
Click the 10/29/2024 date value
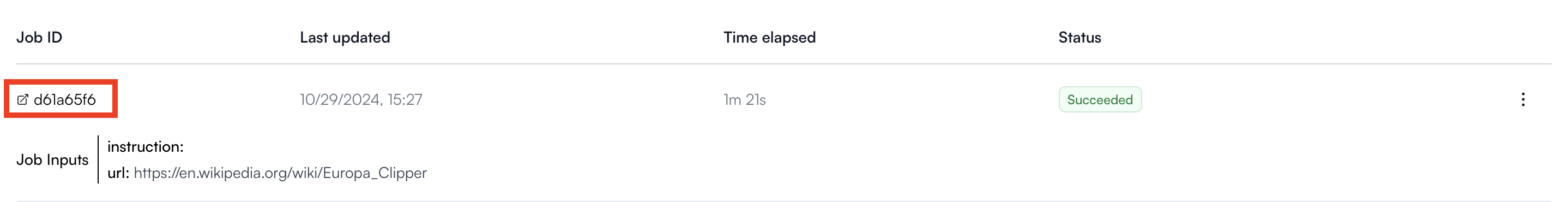pos(340,99)
